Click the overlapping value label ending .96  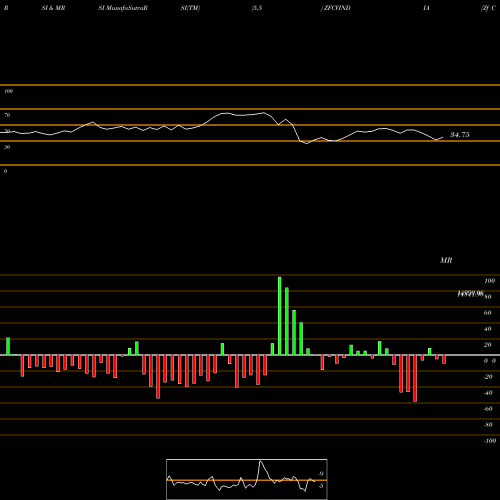pos(470,294)
